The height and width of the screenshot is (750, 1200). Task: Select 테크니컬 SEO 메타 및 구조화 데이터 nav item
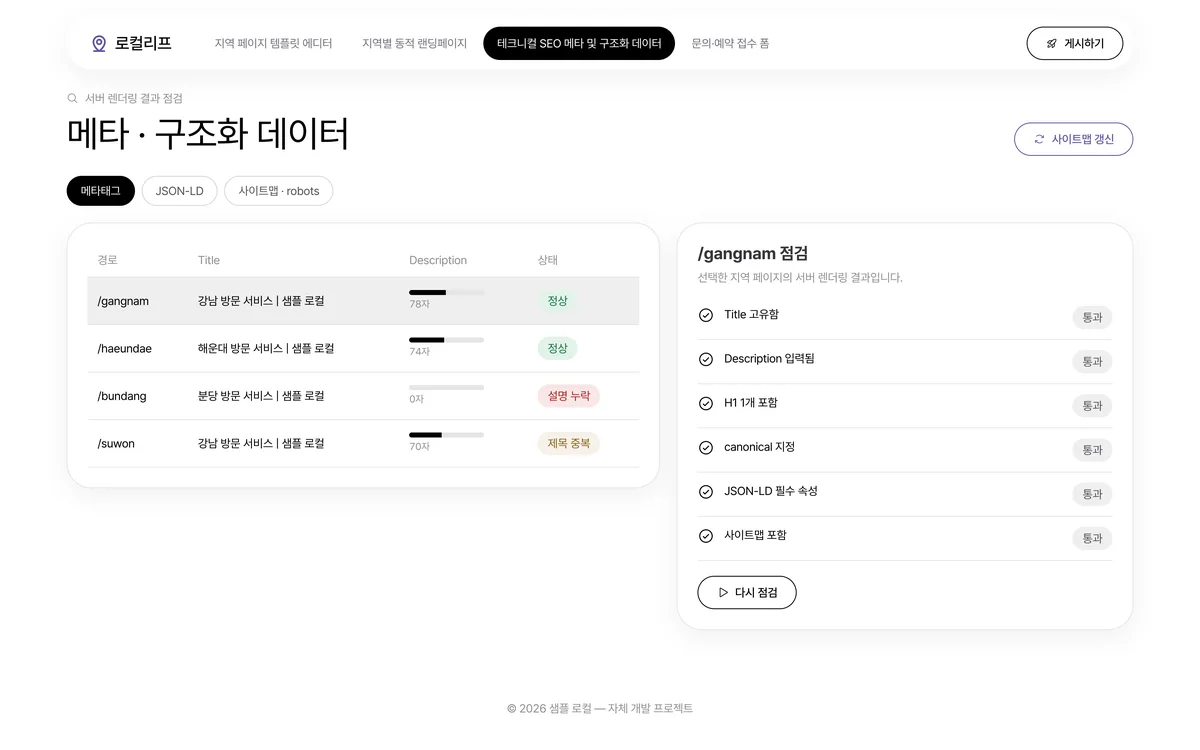pyautogui.click(x=579, y=44)
